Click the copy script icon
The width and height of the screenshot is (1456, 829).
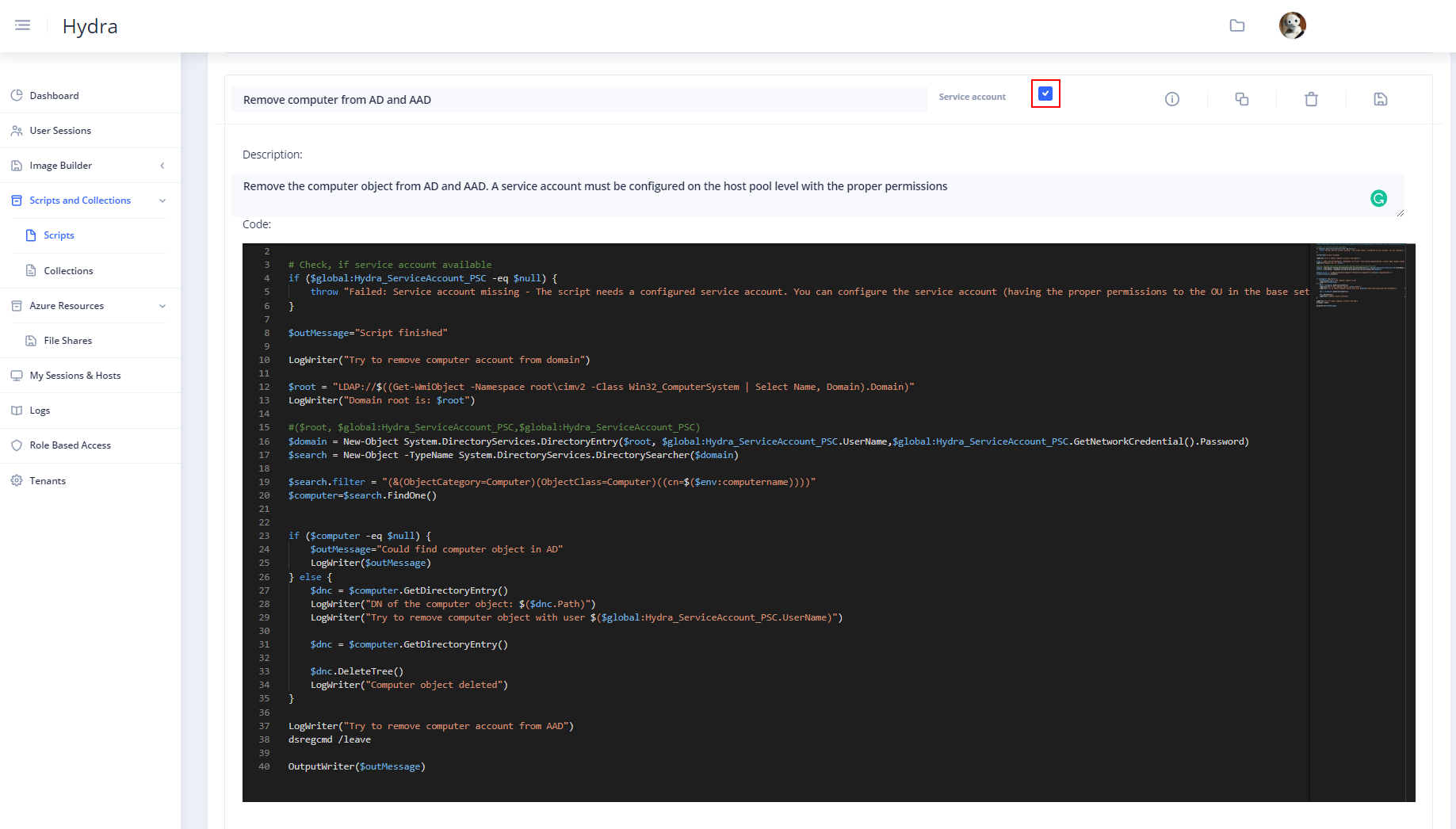coord(1242,99)
